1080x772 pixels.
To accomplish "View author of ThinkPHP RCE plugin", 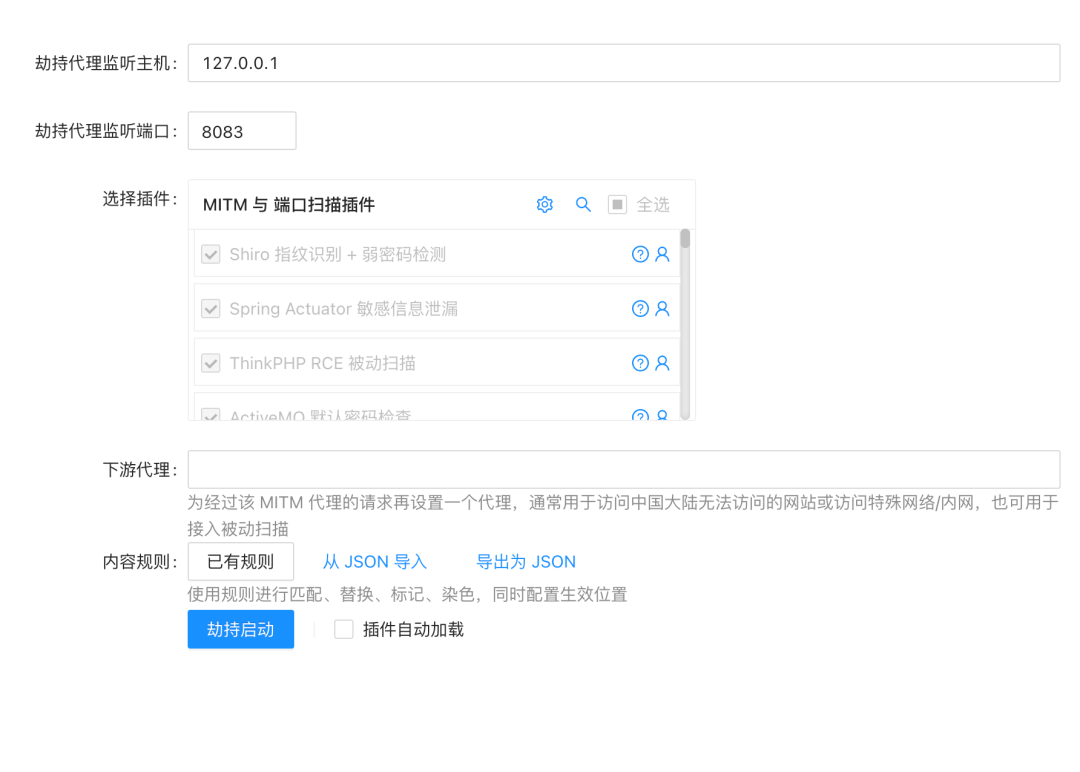I will click(x=662, y=363).
